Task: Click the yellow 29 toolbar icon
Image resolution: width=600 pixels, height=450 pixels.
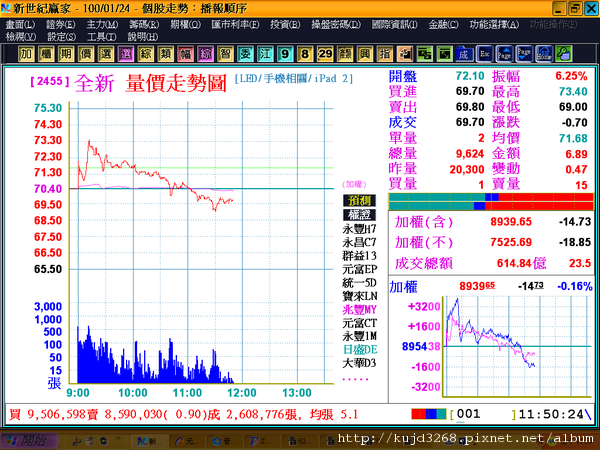Action: pyautogui.click(x=324, y=54)
